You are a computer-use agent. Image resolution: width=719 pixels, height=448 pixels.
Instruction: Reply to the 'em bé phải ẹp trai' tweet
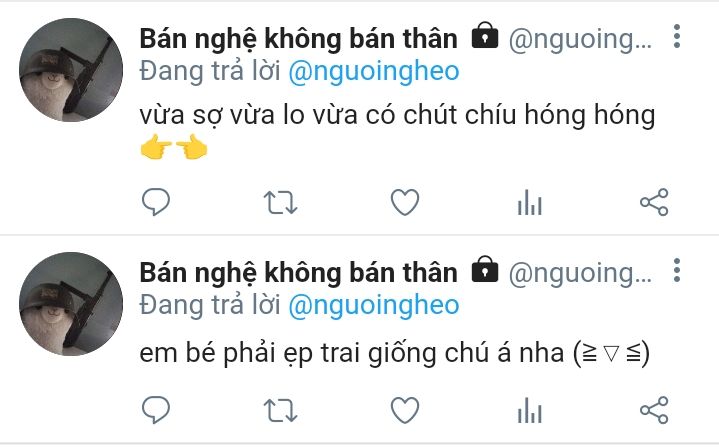pos(156,409)
